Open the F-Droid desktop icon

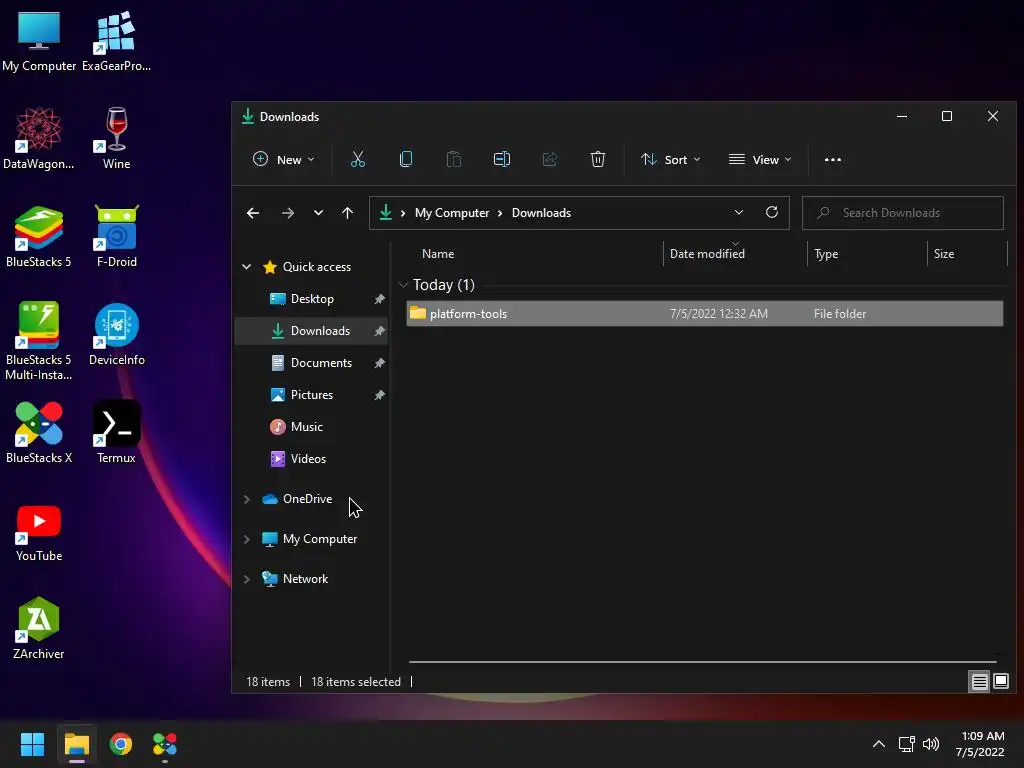116,236
